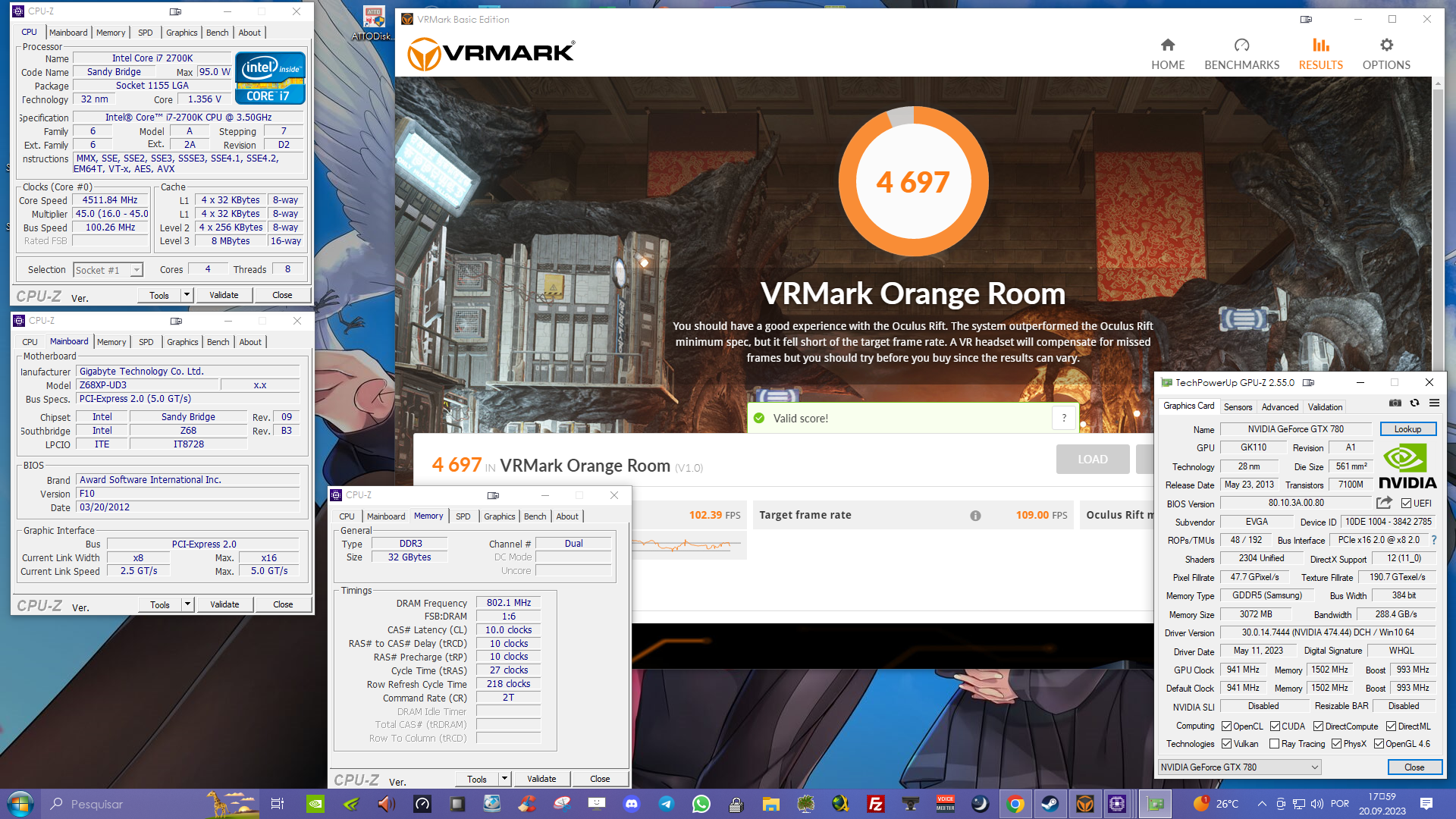
Task: Click Validate in CPU-Z Memory window
Action: tap(541, 779)
